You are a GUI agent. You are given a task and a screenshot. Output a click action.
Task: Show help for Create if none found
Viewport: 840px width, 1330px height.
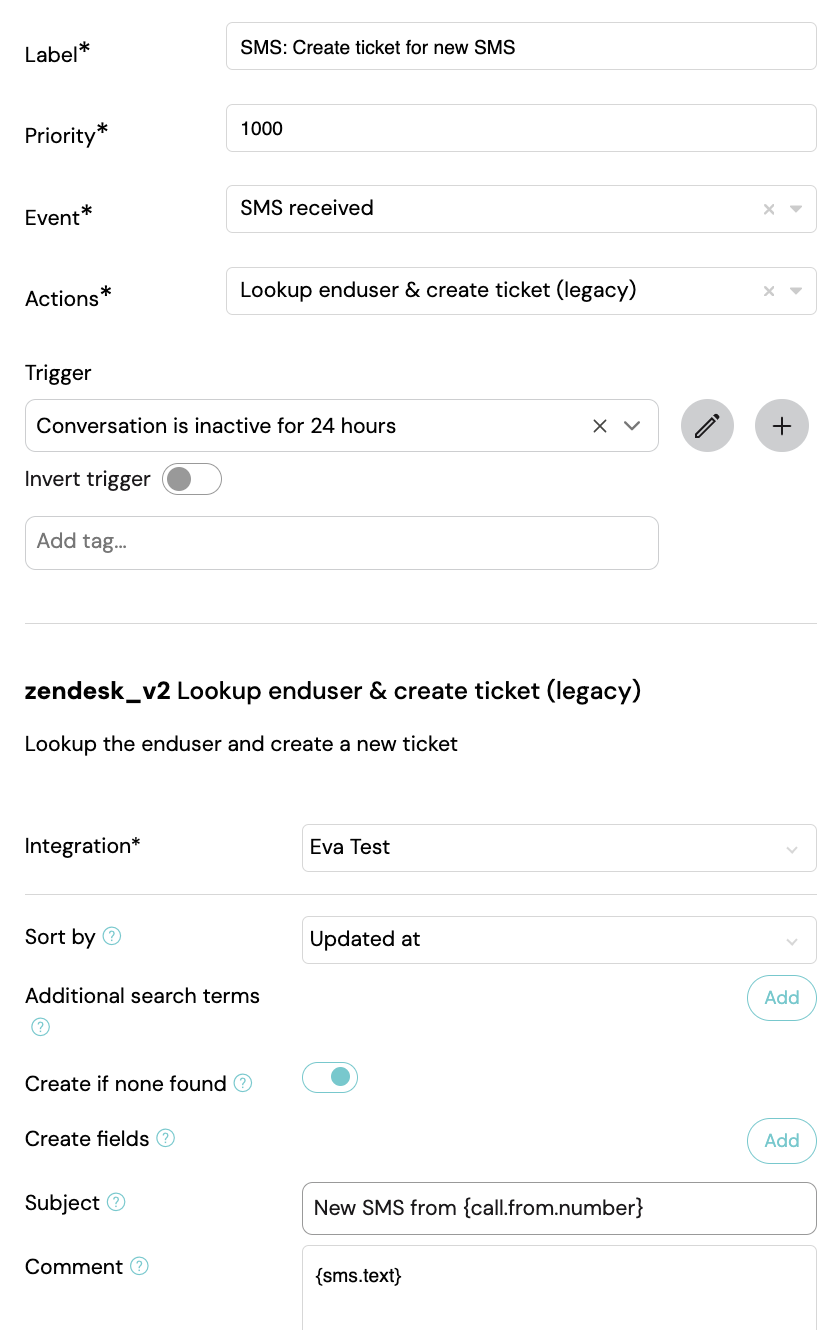click(x=243, y=1084)
